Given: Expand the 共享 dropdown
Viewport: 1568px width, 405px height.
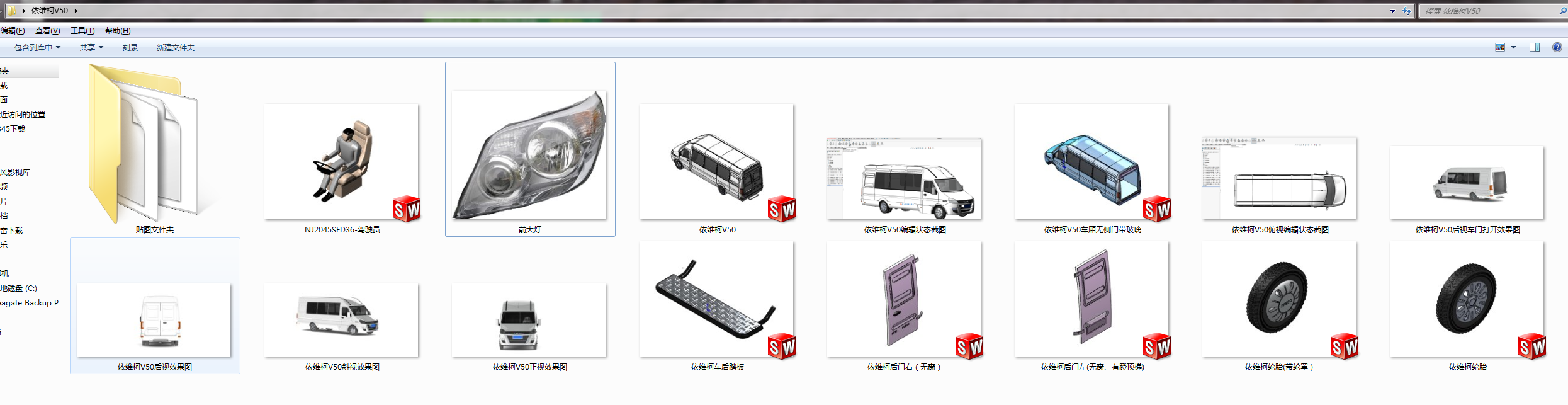Looking at the screenshot, I should 91,48.
